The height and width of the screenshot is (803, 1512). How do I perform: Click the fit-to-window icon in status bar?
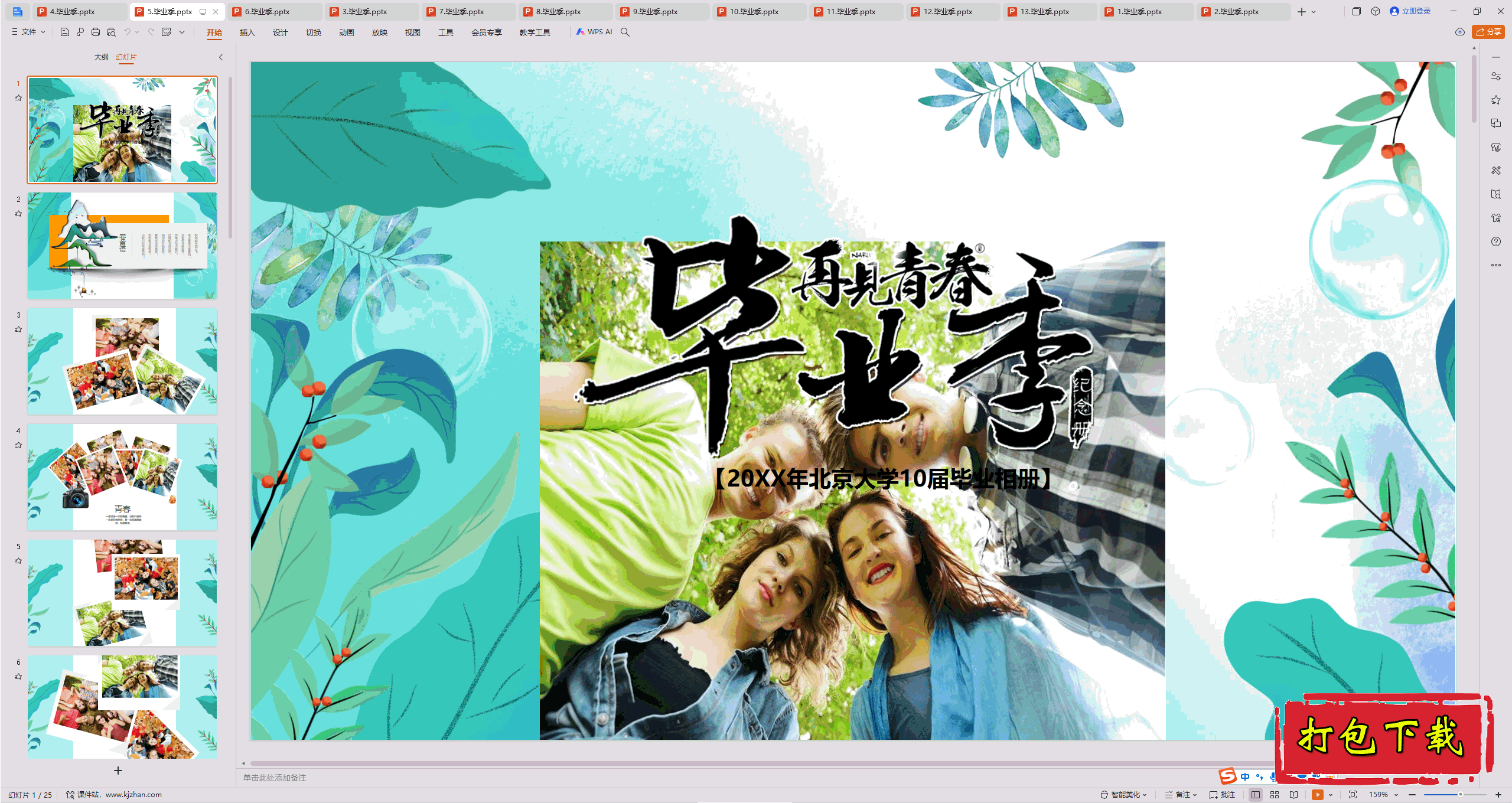coord(1353,795)
